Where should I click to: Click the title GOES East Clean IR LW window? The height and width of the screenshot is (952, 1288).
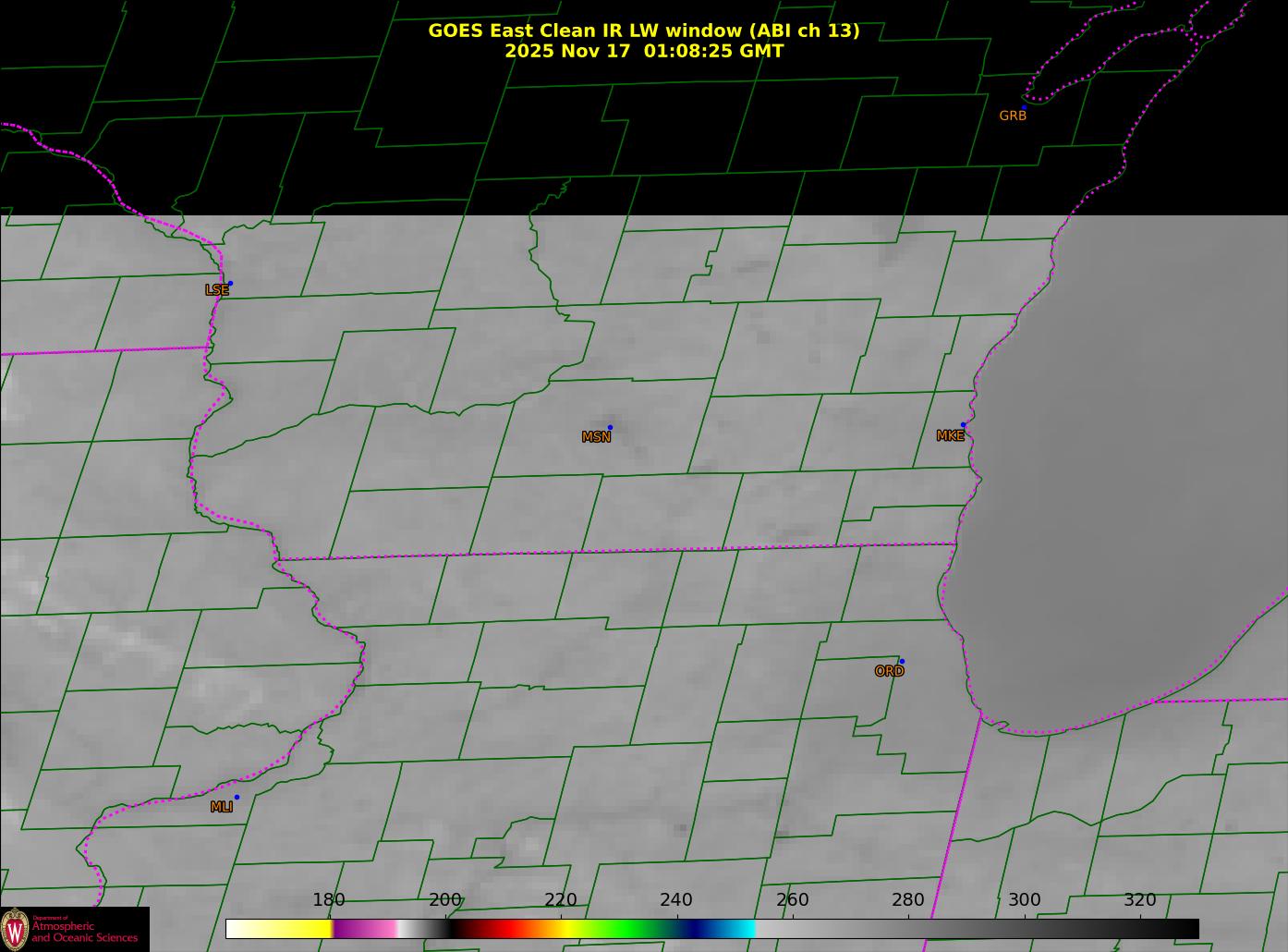pos(644,31)
